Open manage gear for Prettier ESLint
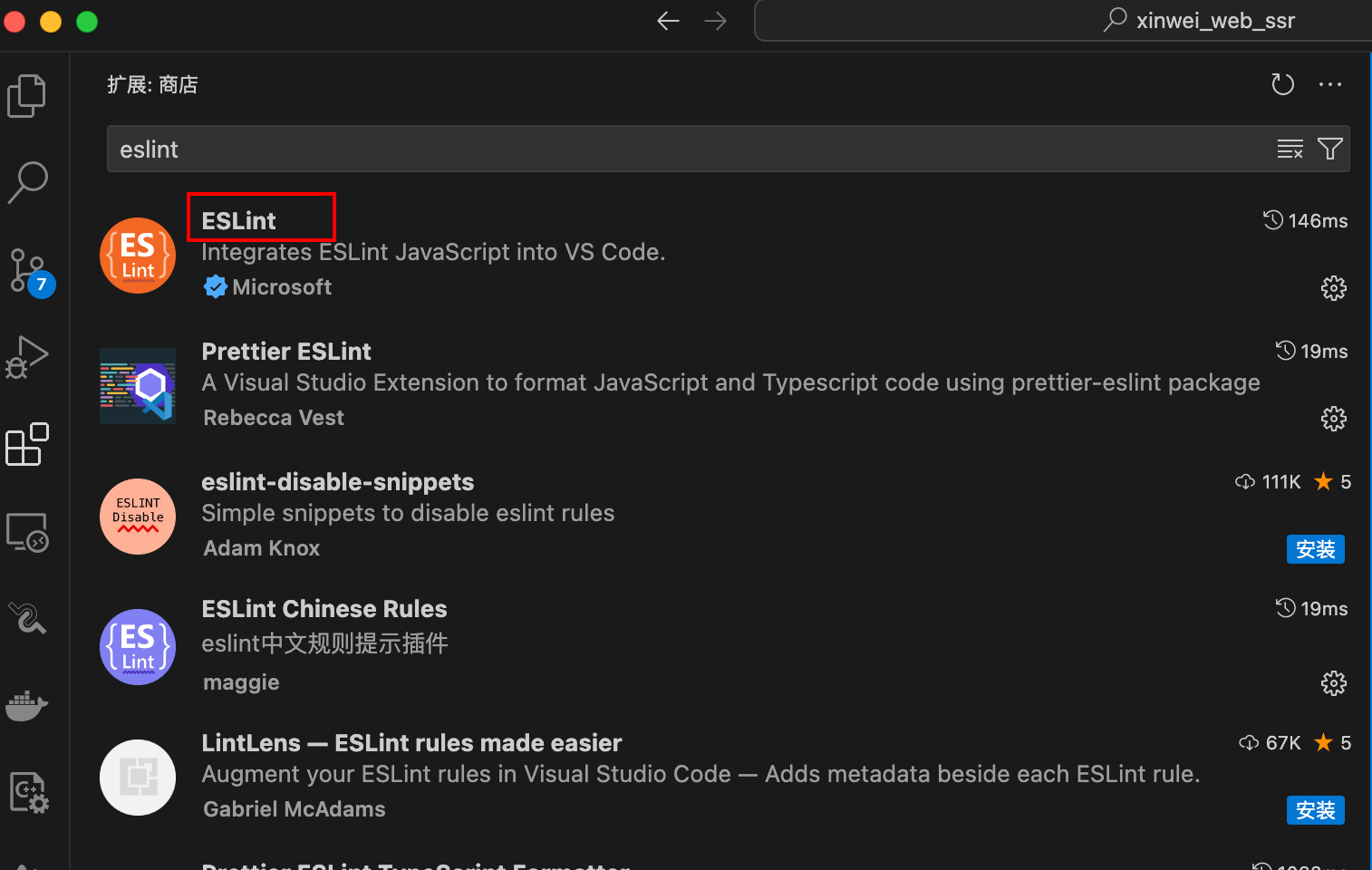 point(1333,419)
